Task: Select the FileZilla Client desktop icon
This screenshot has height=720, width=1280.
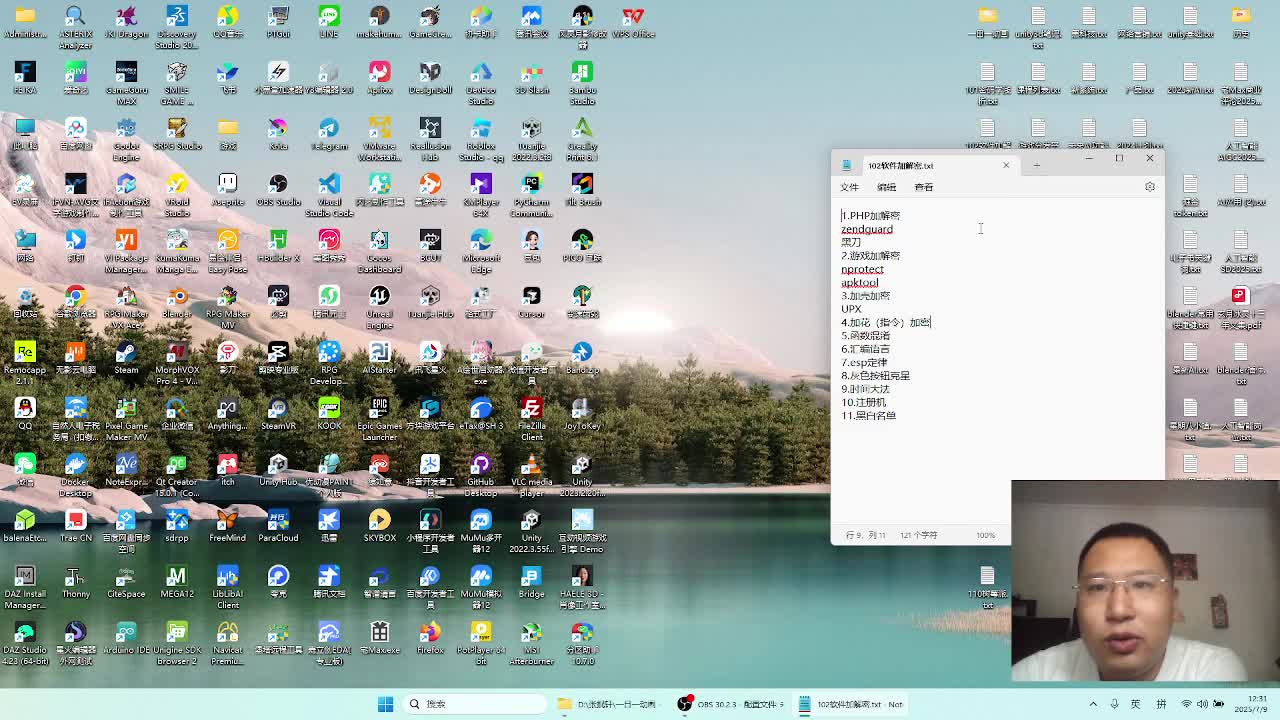Action: tap(532, 419)
